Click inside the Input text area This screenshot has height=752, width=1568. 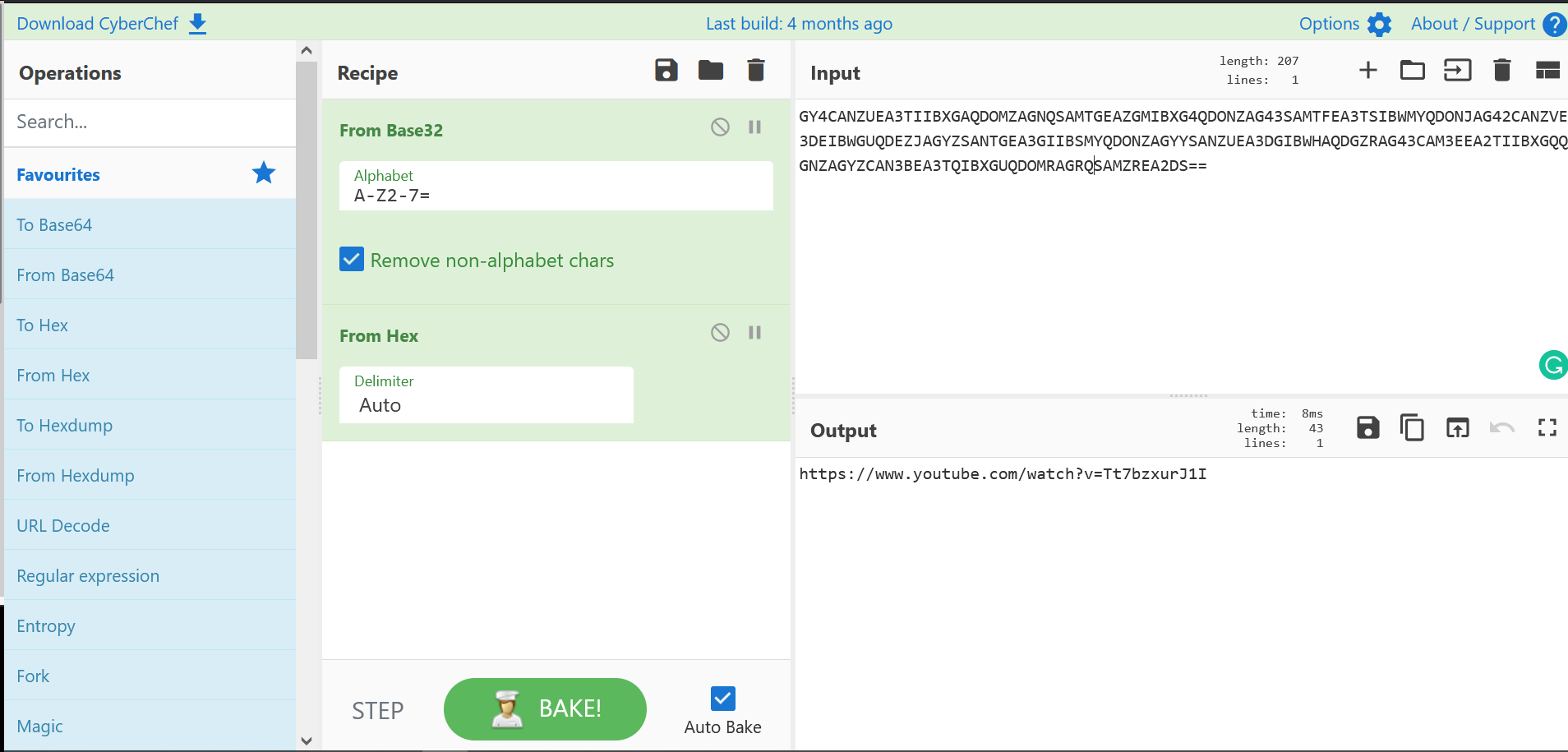(x=1182, y=247)
